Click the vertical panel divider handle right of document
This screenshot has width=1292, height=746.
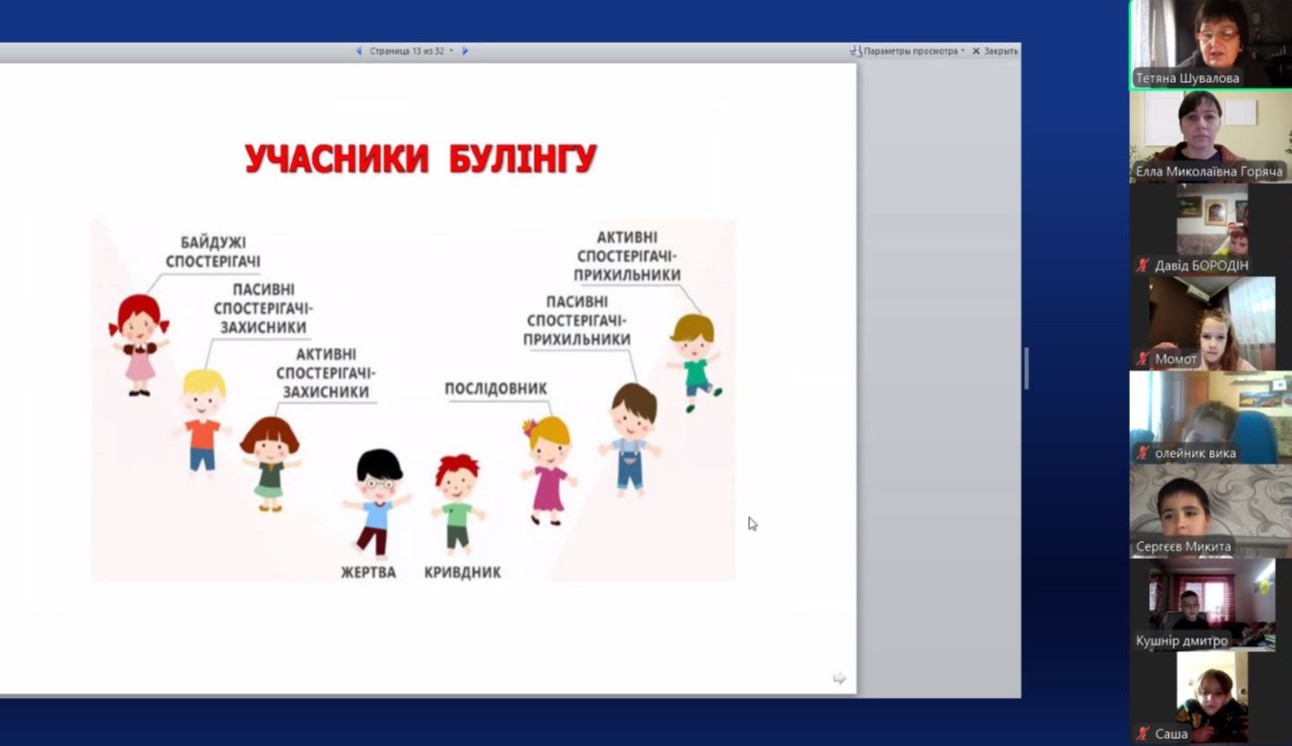(1026, 368)
